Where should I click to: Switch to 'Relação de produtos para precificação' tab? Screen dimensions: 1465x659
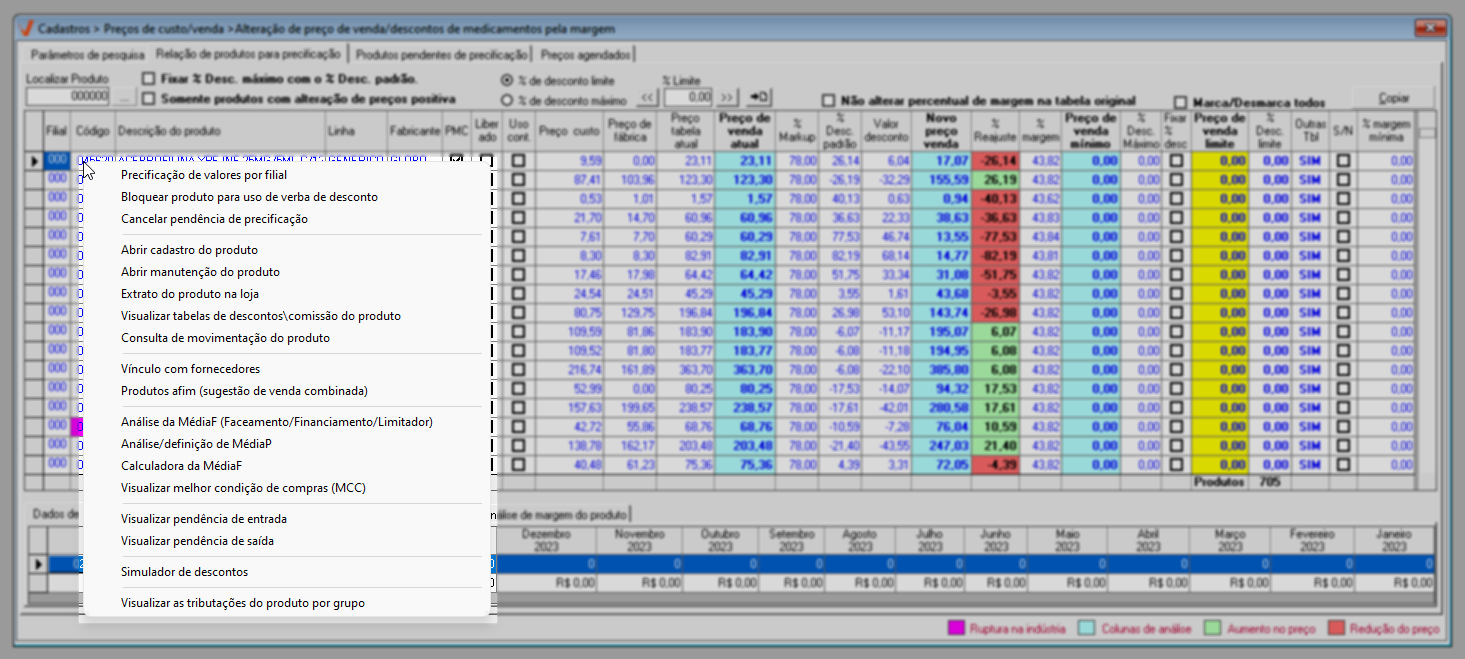[x=248, y=54]
